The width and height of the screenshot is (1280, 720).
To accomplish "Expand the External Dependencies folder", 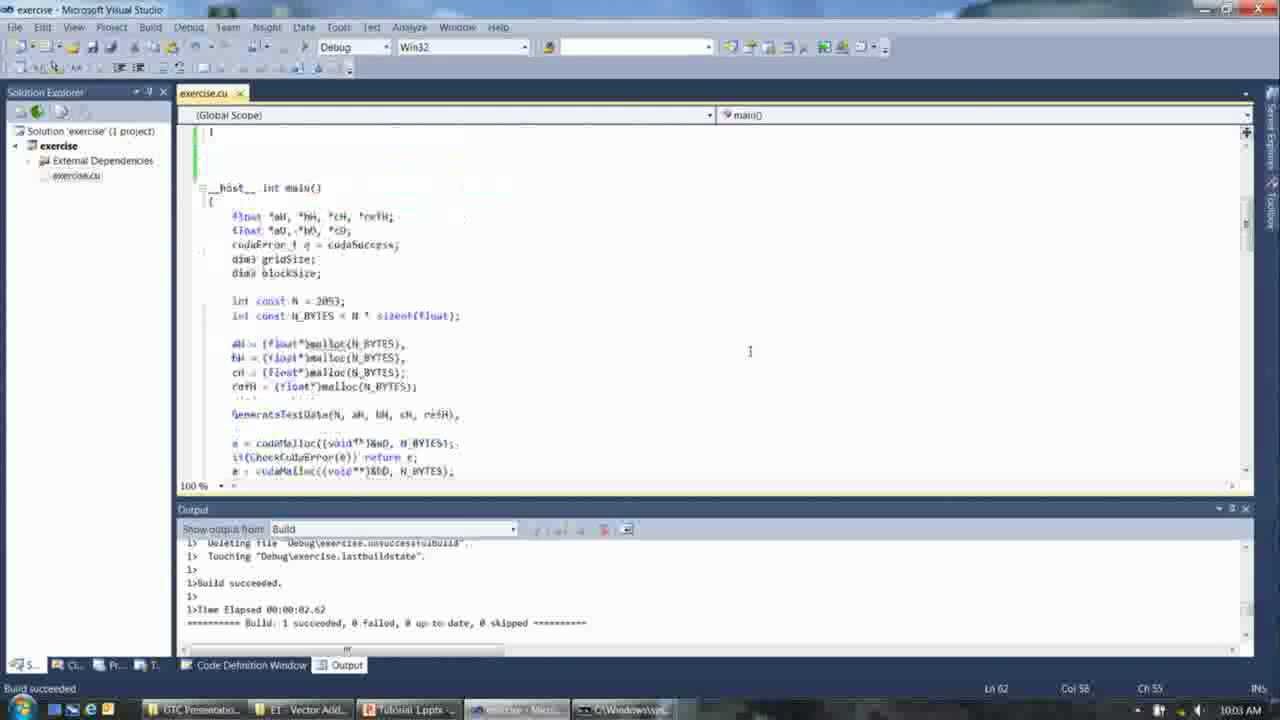I will (29, 161).
